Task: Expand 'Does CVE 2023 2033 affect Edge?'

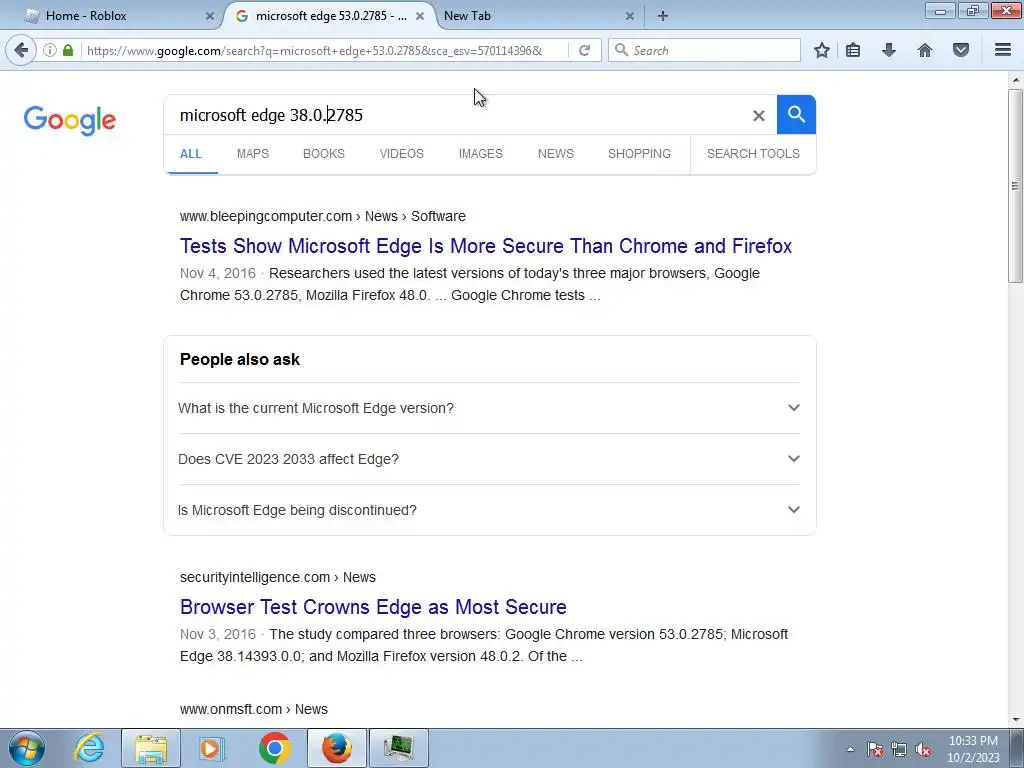Action: tap(489, 459)
